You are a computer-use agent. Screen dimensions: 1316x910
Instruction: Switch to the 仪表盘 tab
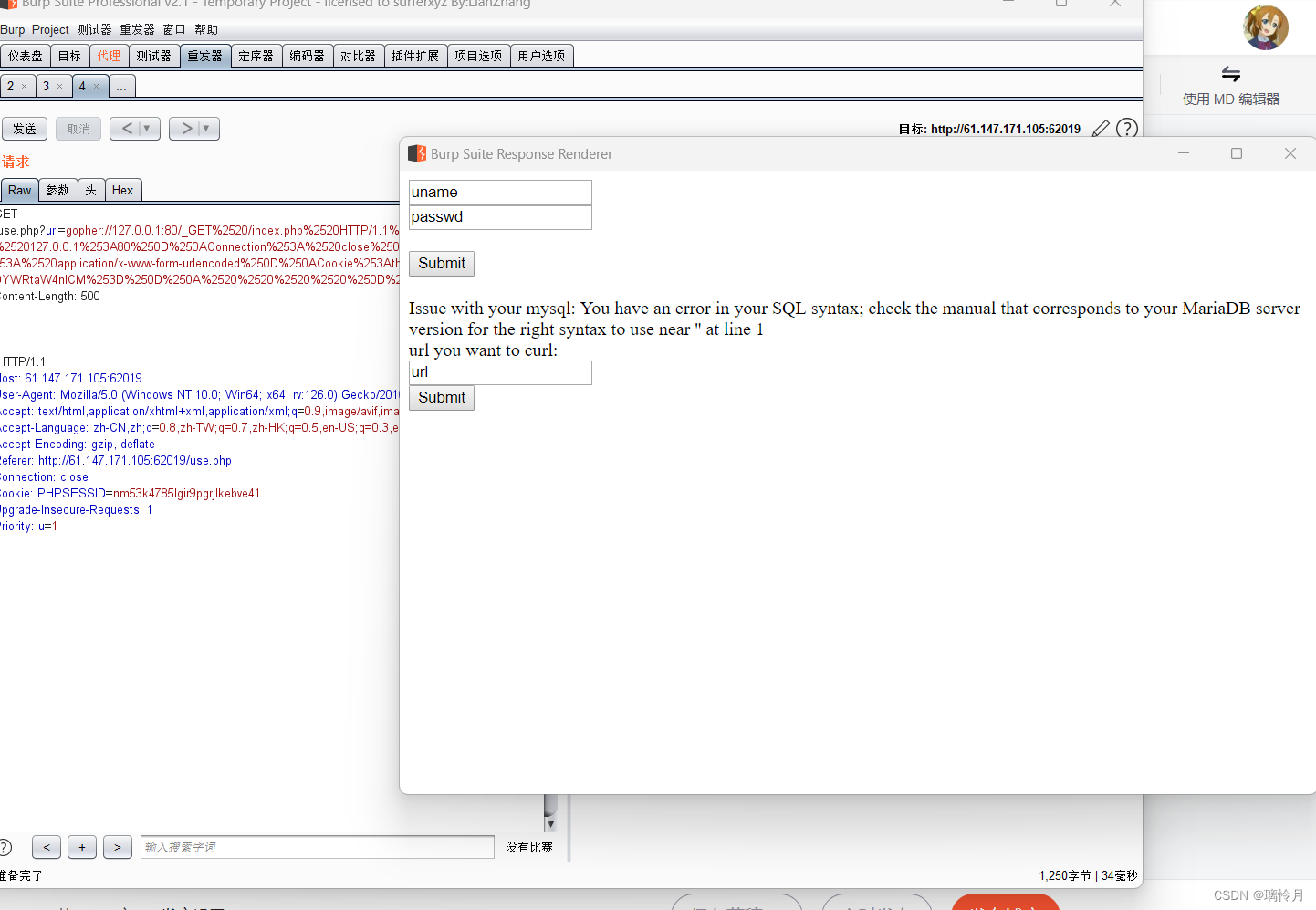pos(25,56)
